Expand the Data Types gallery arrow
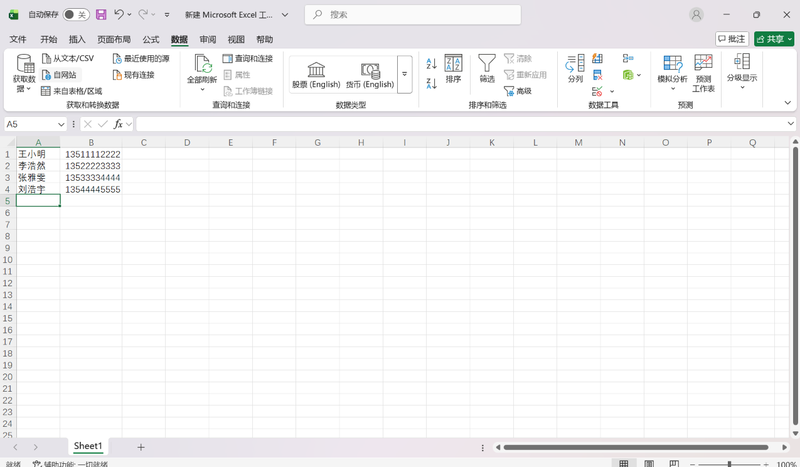Screen dimensions: 800x467 405,74
